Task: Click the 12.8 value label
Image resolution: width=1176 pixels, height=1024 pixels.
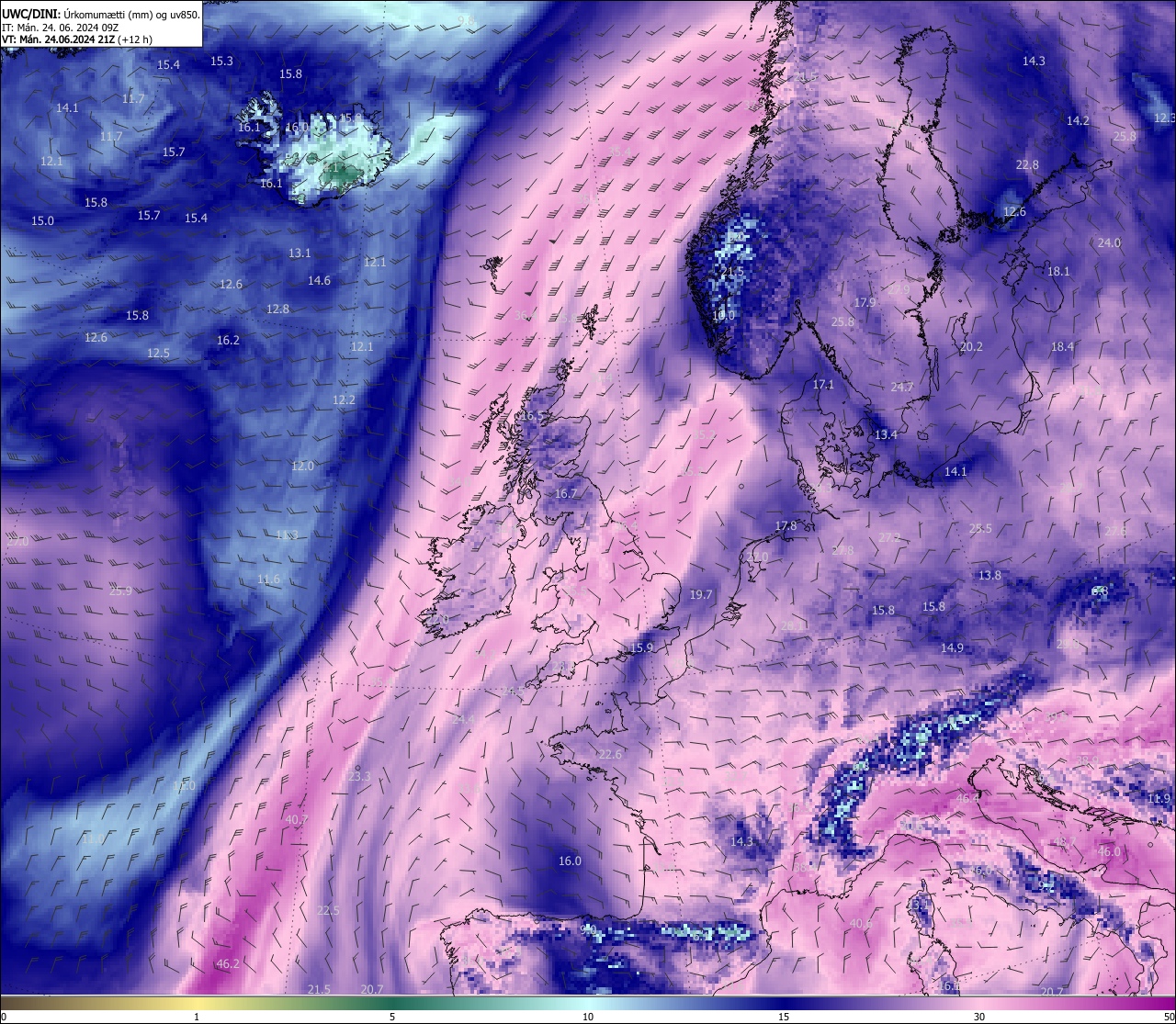Action: [277, 309]
